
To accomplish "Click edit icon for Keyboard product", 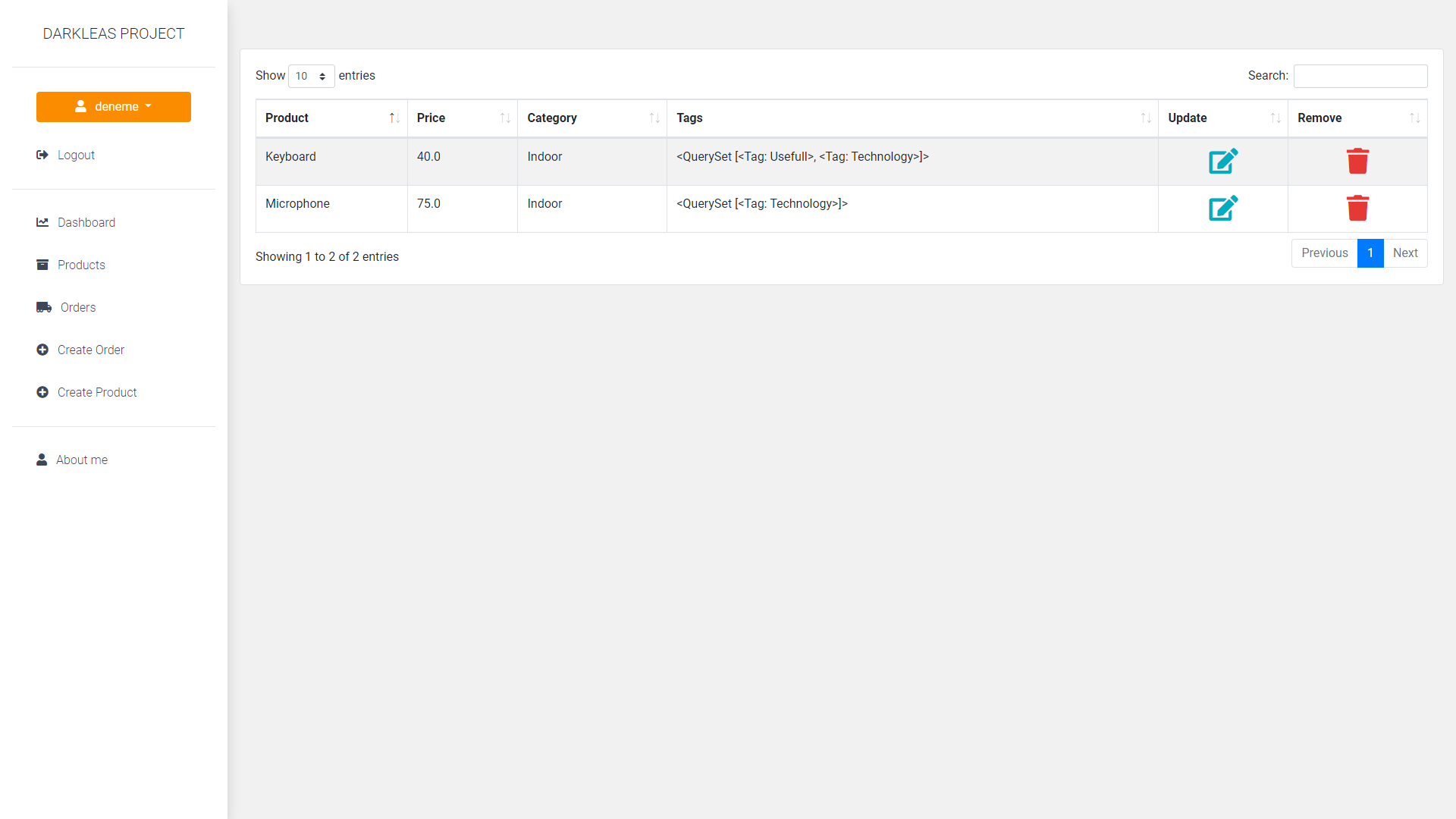I will (1222, 161).
